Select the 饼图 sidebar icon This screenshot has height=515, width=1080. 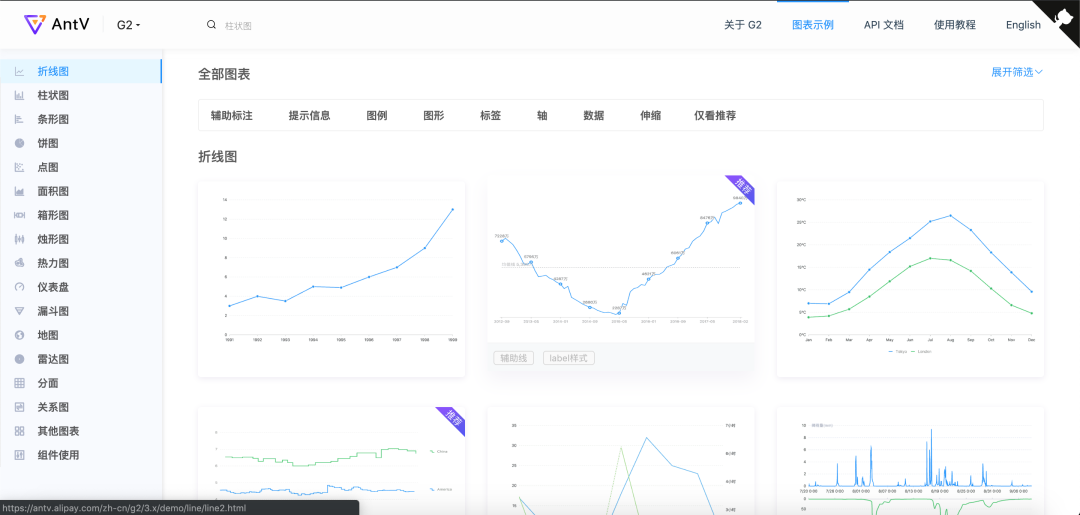click(x=19, y=143)
